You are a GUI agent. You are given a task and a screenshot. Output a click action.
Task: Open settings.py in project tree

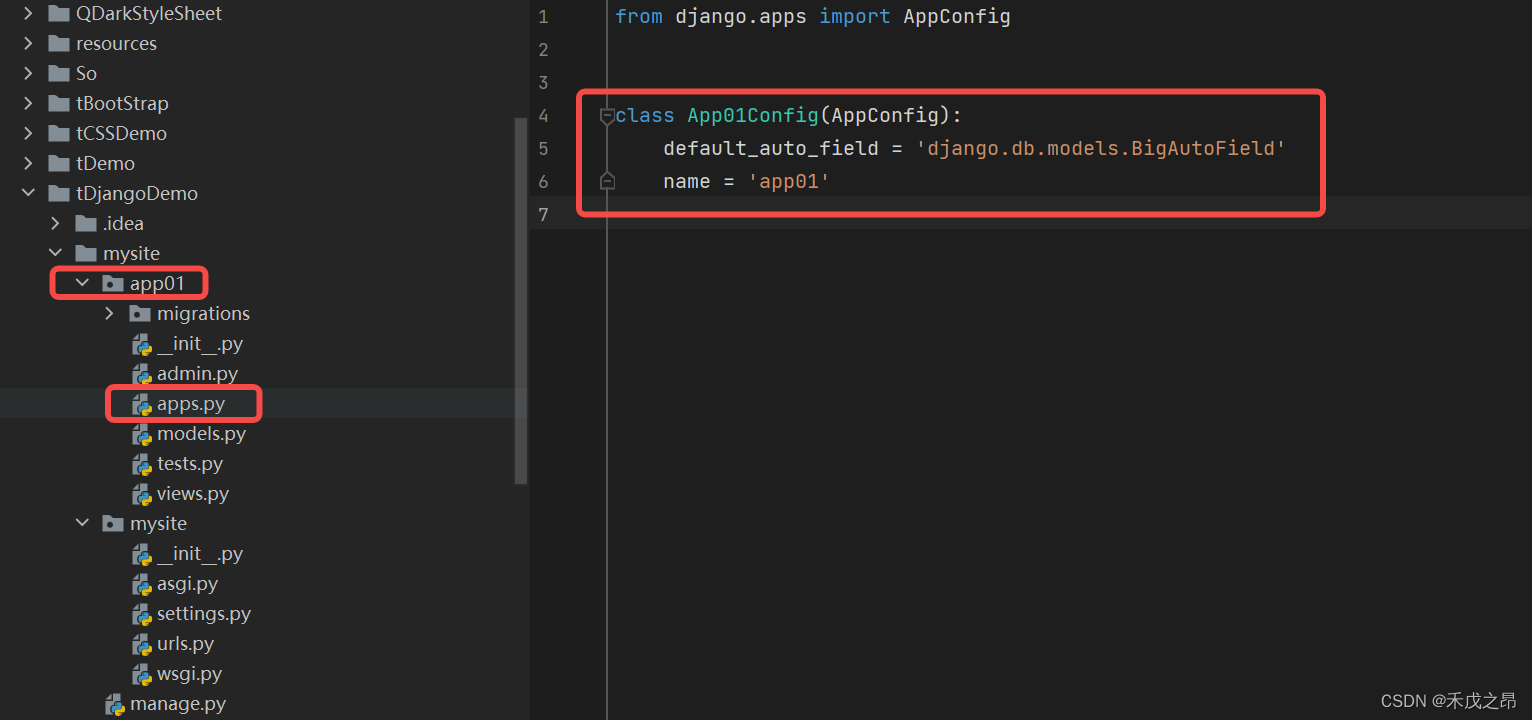(x=204, y=614)
